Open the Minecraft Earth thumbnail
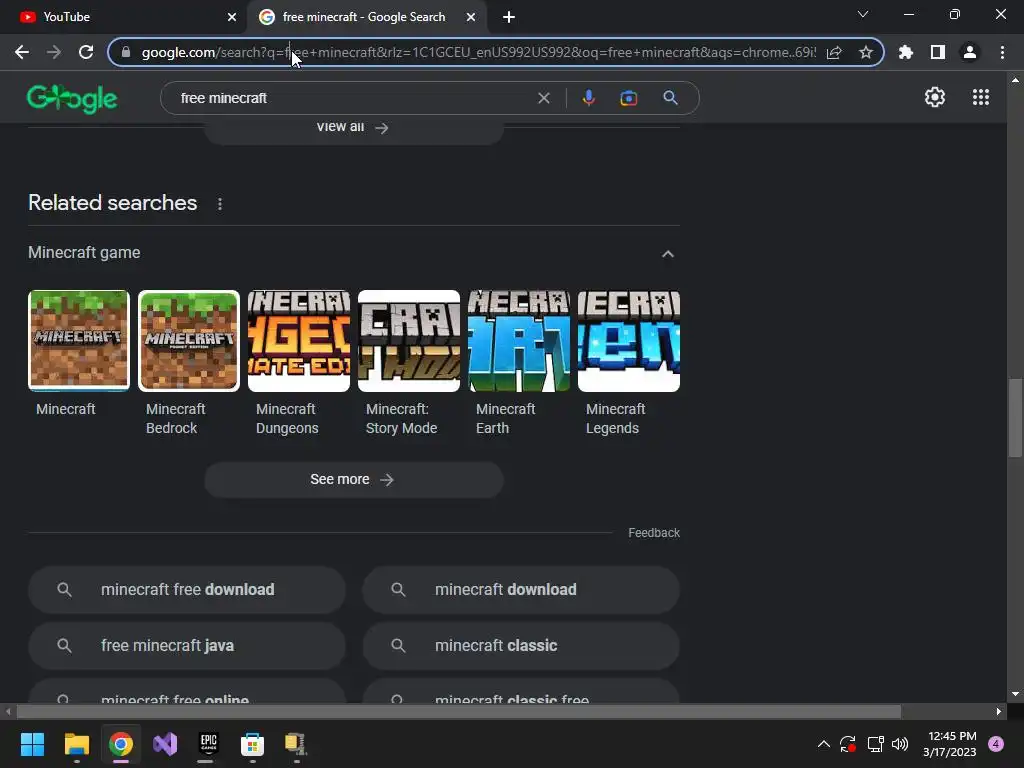 pyautogui.click(x=519, y=341)
